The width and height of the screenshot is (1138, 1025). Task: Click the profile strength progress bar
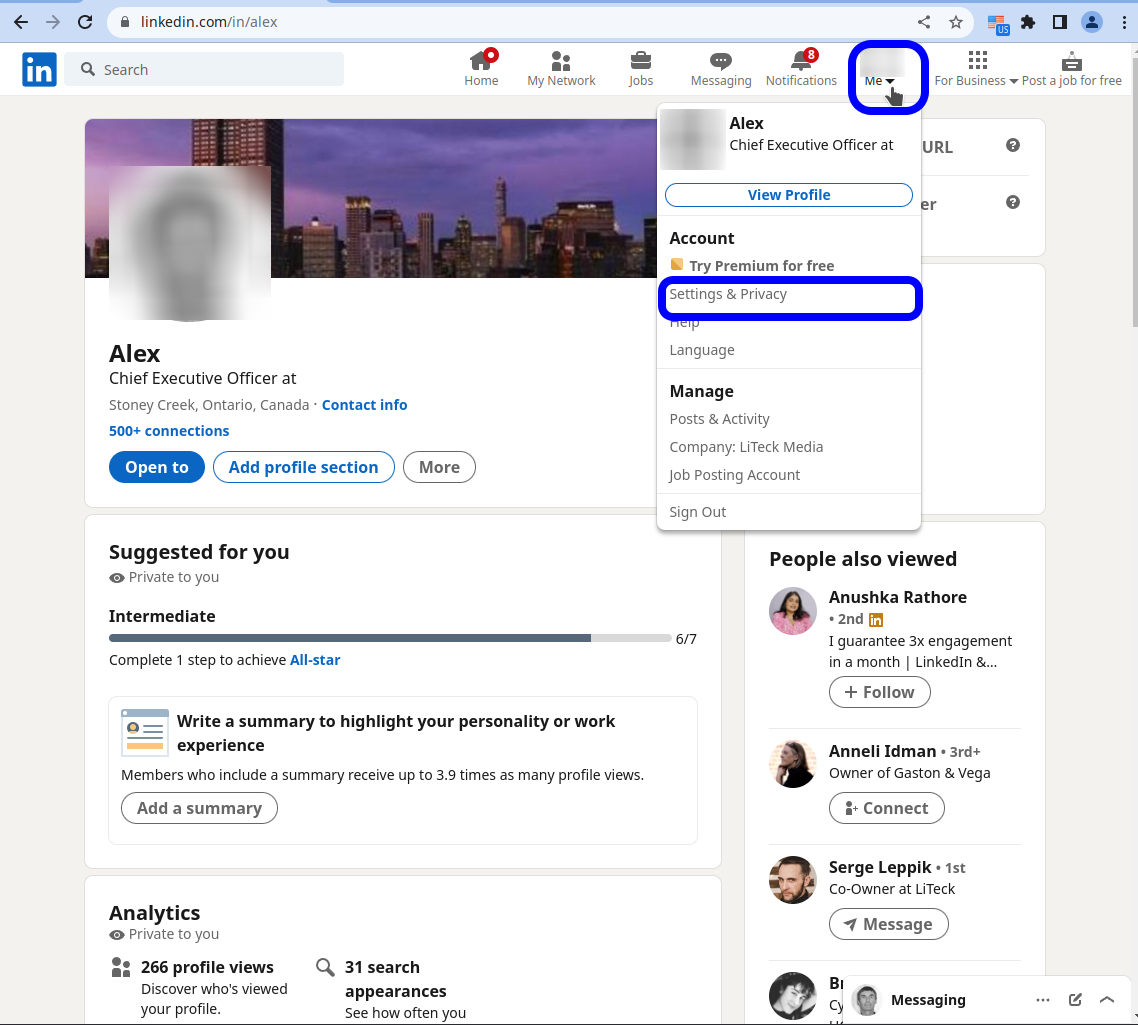[x=390, y=638]
